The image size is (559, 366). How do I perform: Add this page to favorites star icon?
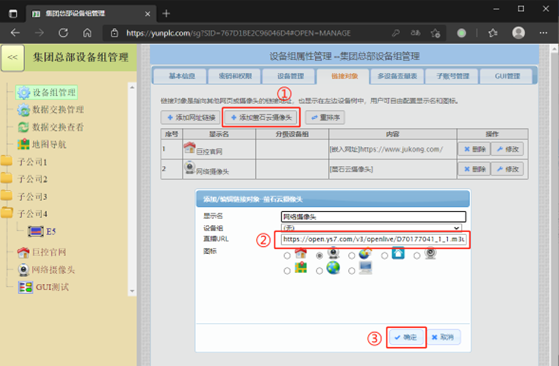point(435,33)
